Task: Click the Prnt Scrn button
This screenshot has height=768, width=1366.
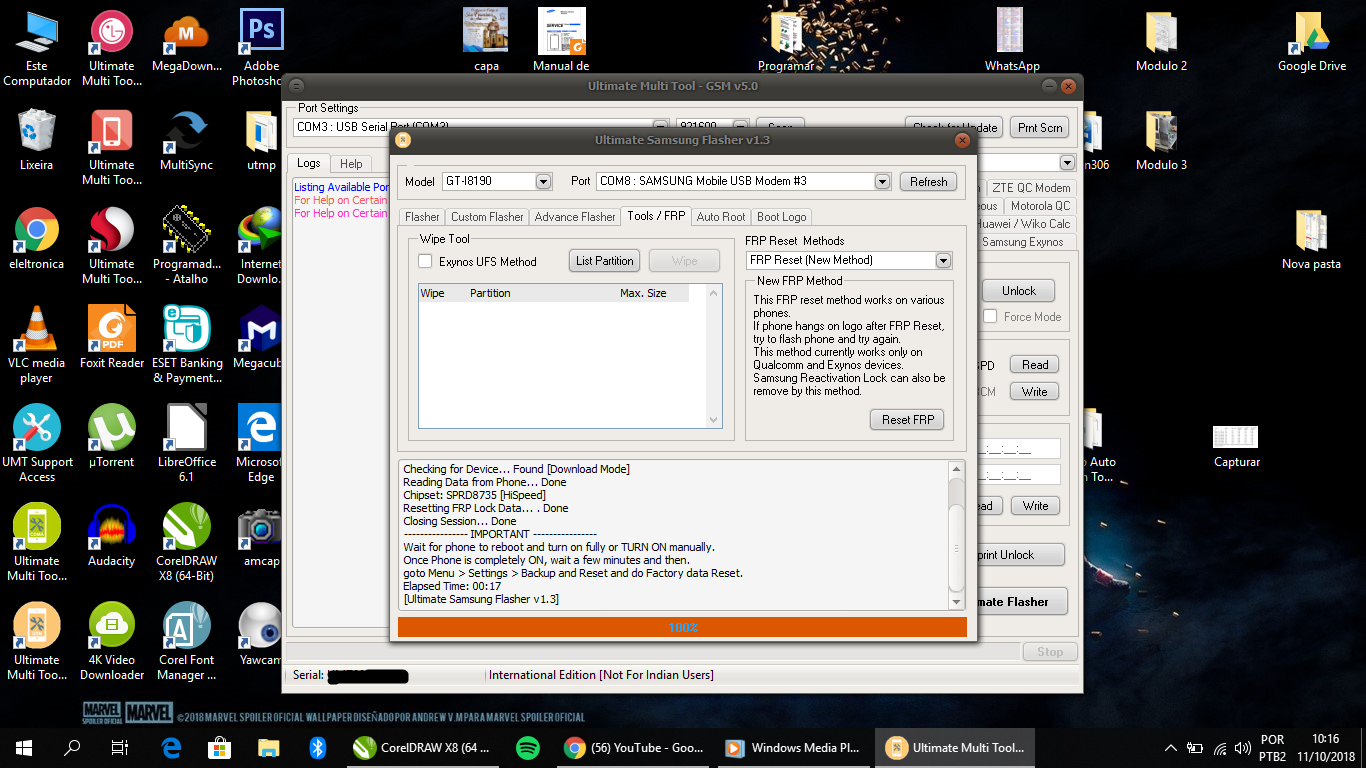Action: [1040, 127]
